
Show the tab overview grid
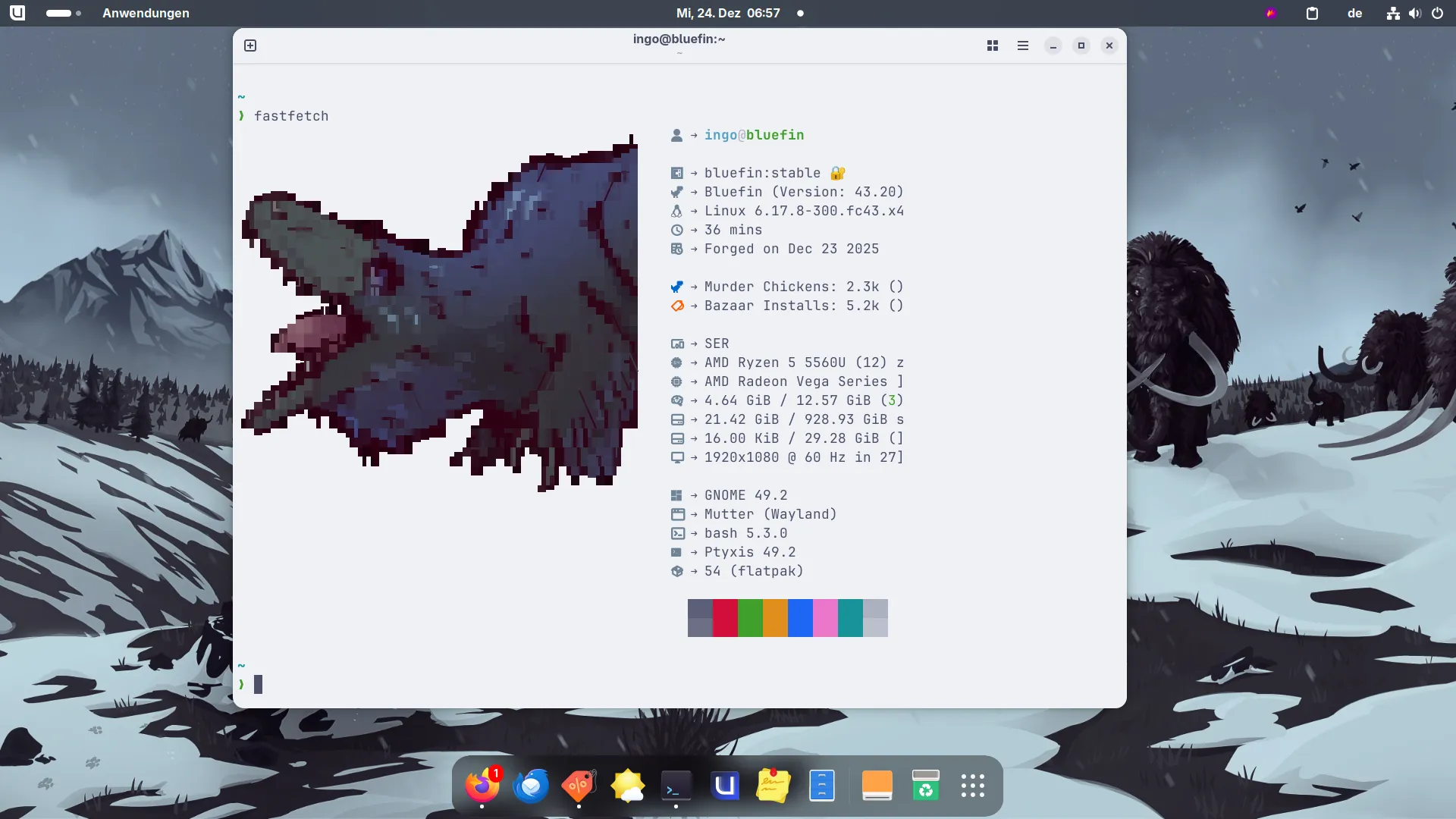(x=992, y=45)
